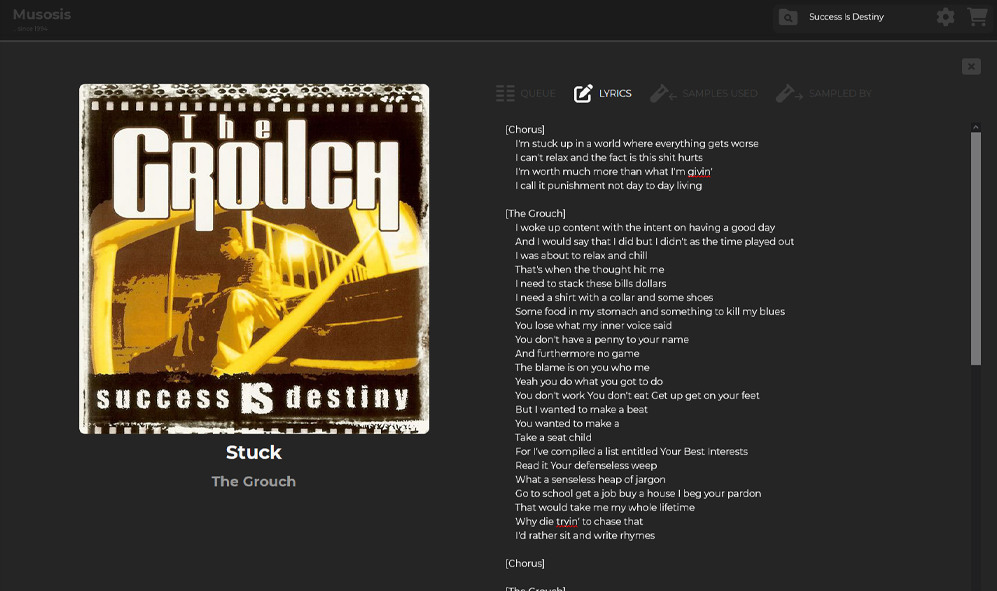Click the Success Is Destiny album cover
The height and width of the screenshot is (591, 997).
point(254,258)
